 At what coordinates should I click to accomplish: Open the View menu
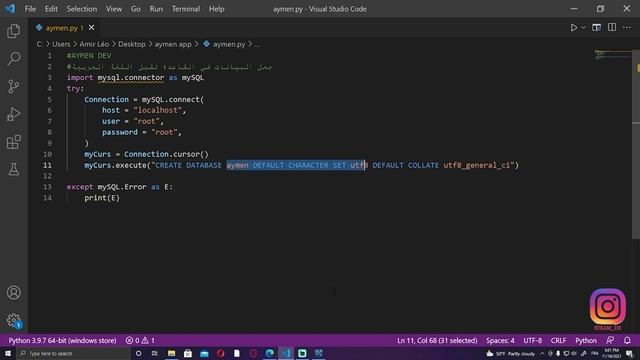[114, 9]
